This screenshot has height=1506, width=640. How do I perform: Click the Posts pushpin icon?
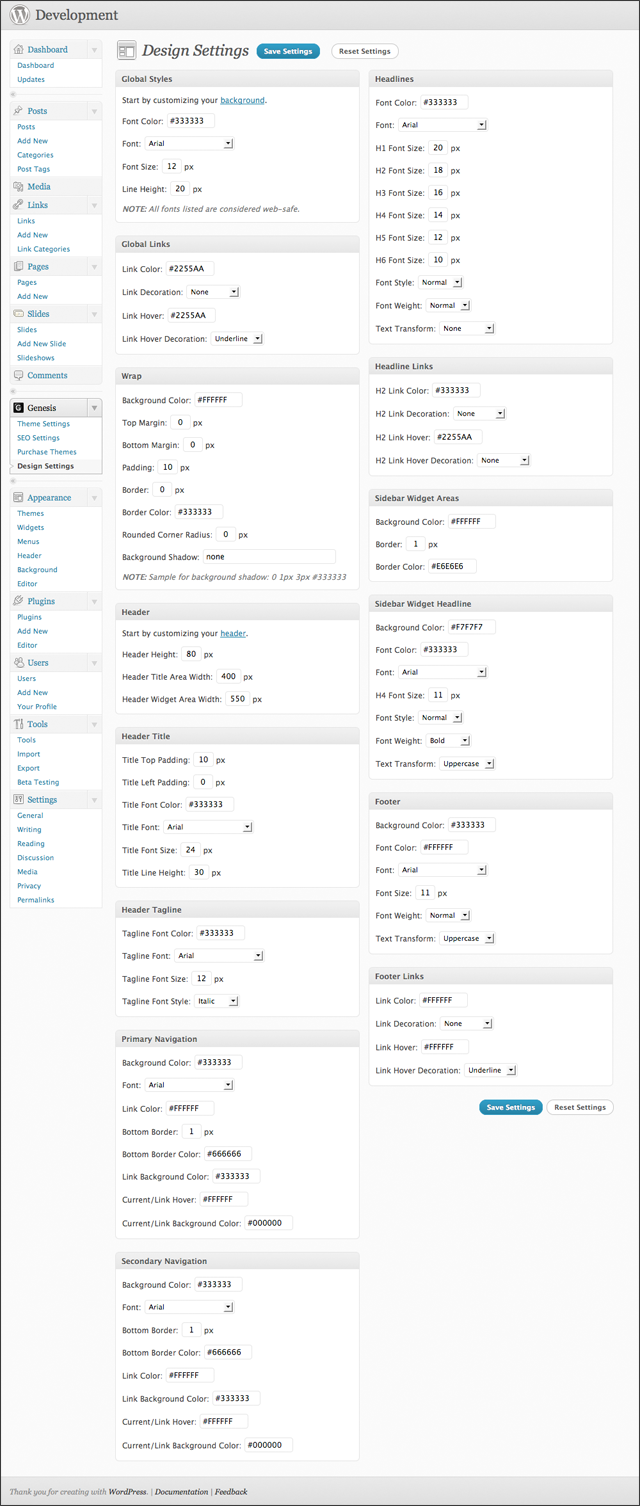(19, 111)
